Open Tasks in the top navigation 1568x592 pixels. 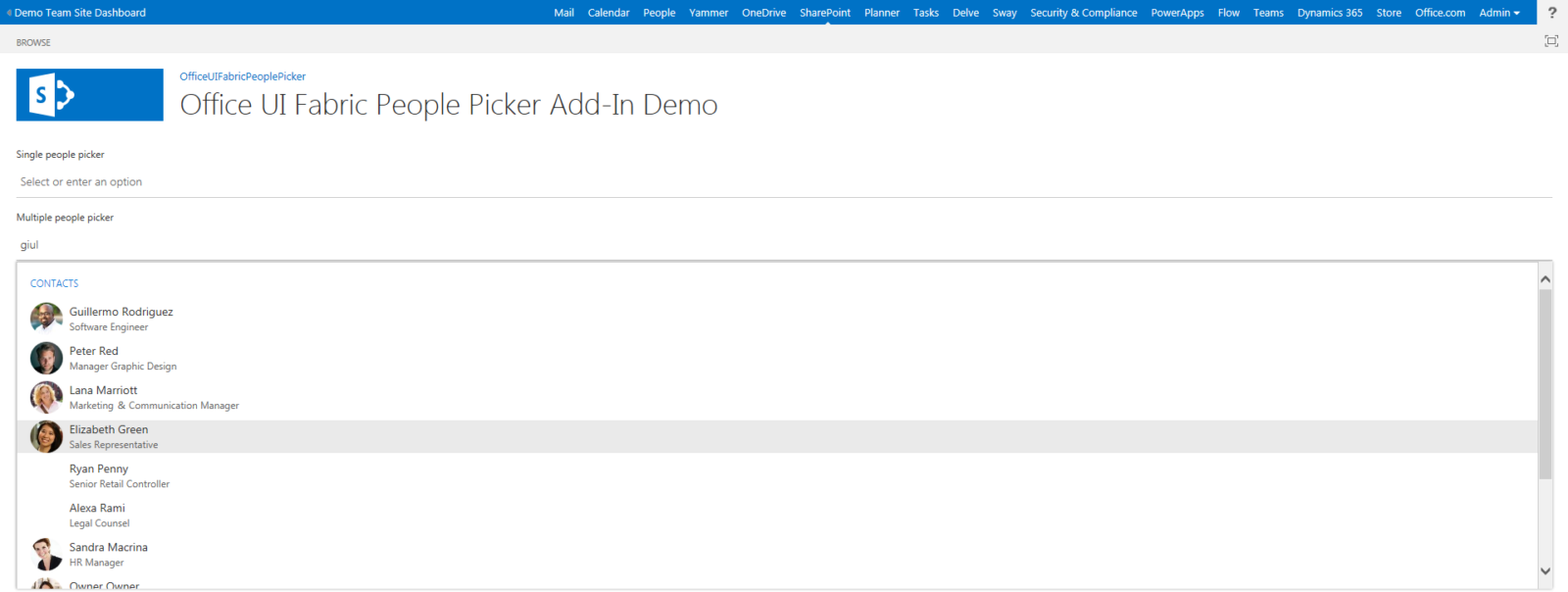click(926, 13)
